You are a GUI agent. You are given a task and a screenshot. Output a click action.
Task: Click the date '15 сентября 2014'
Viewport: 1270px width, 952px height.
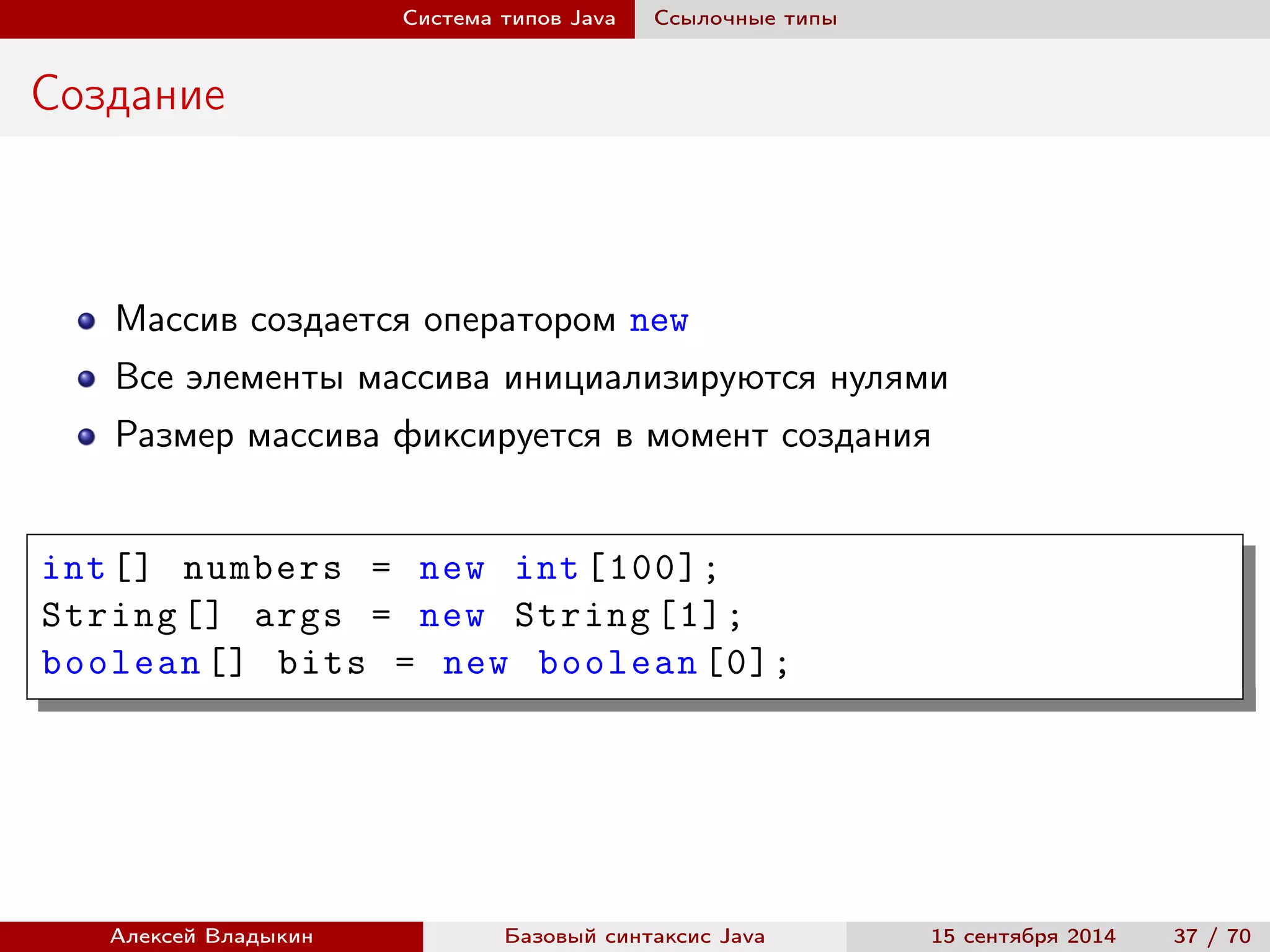[x=1023, y=936]
